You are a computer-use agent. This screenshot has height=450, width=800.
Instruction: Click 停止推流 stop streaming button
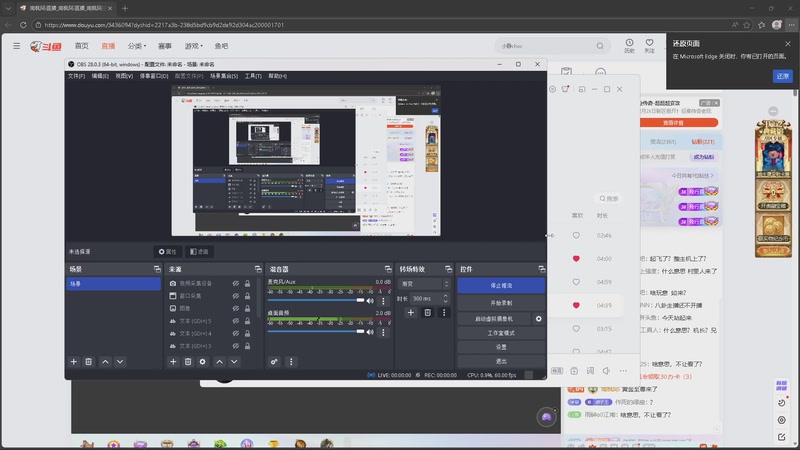coord(501,286)
